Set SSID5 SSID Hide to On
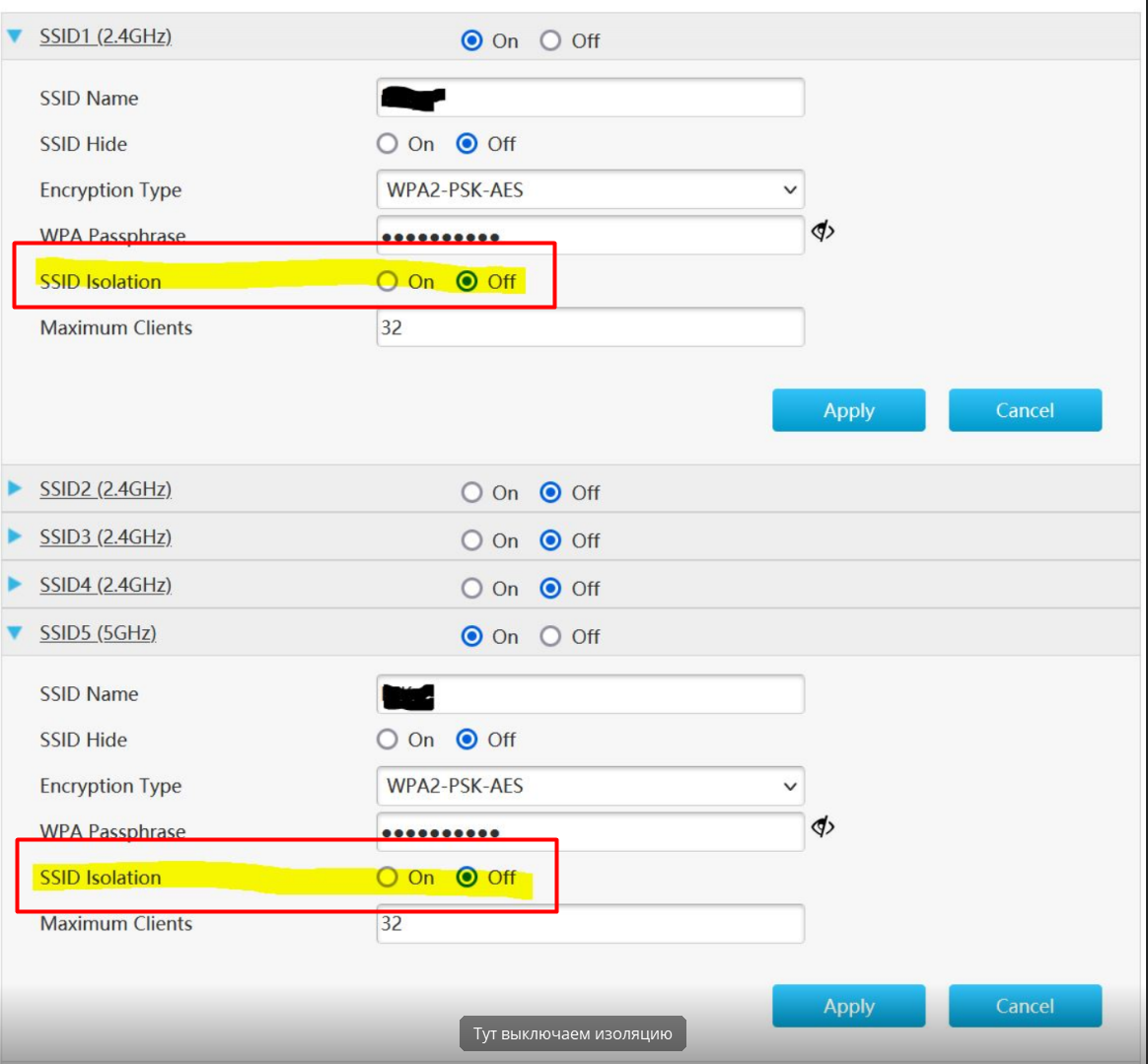 [388, 740]
